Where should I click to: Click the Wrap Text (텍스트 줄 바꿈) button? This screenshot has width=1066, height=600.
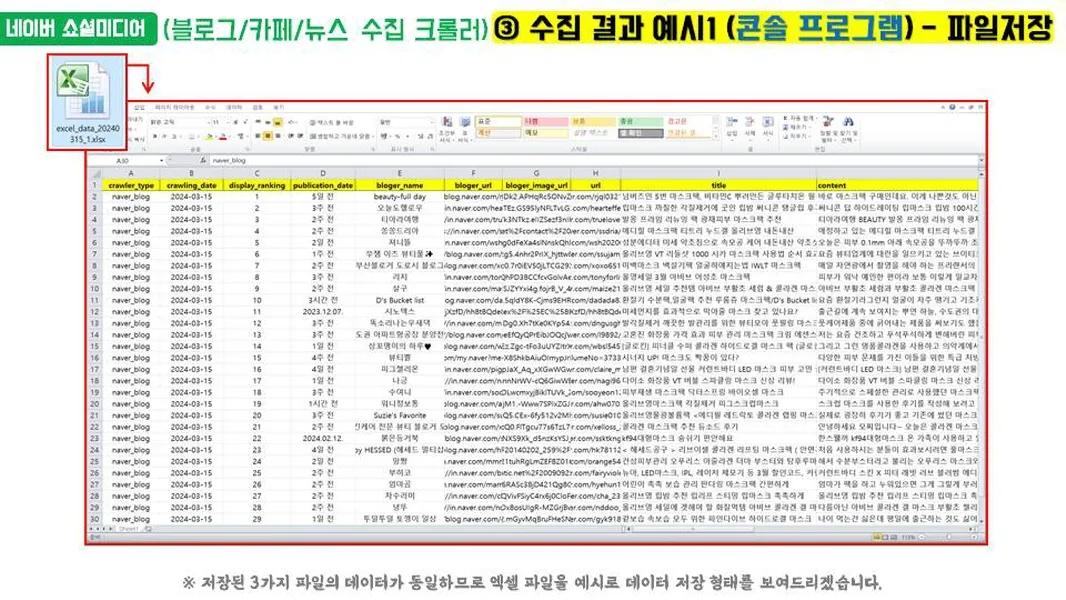332,122
